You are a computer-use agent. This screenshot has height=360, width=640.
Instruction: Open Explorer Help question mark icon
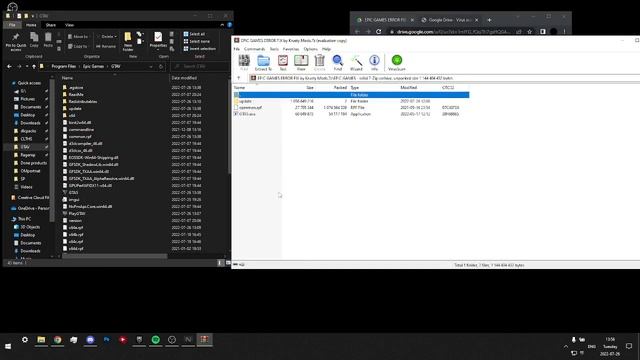point(229,25)
